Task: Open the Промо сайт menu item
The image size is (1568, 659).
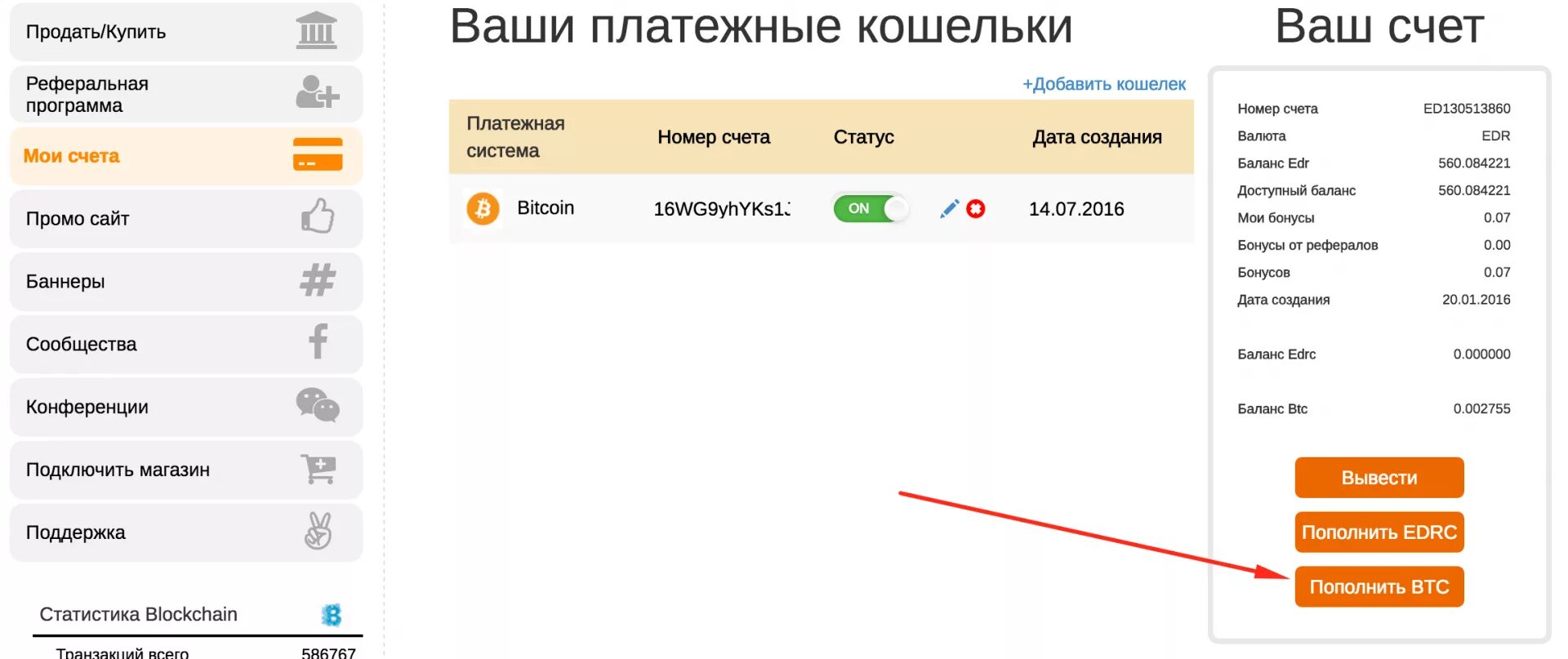Action: pyautogui.click(x=186, y=219)
